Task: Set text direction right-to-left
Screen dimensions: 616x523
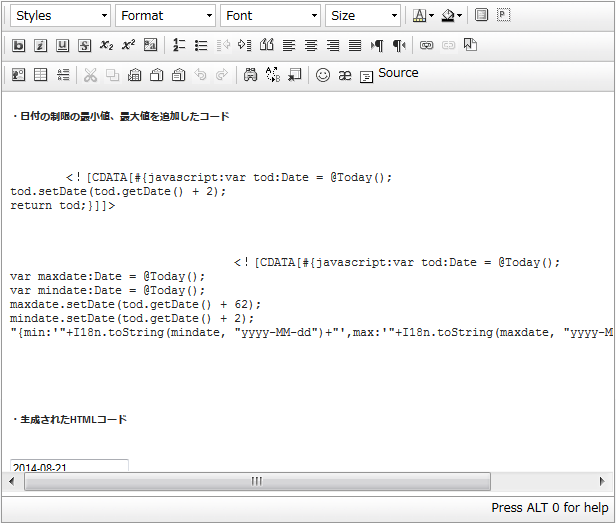Action: [x=399, y=46]
